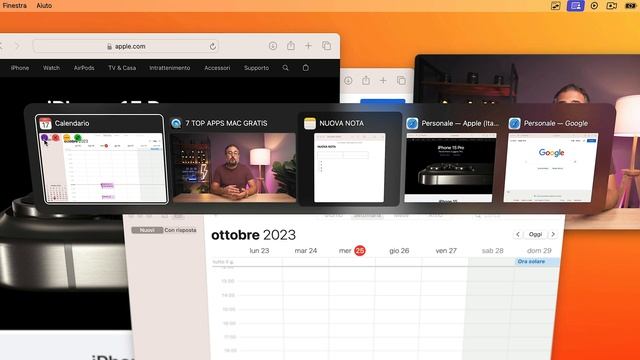This screenshot has width=640, height=360.
Task: Click the Notes icon beside NUOVA NOTA
Action: 310,123
